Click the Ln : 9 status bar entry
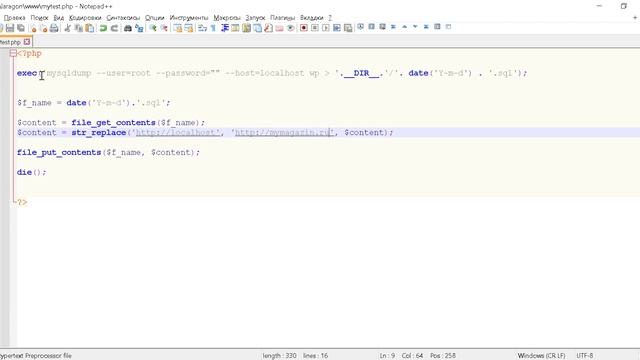 [387, 356]
